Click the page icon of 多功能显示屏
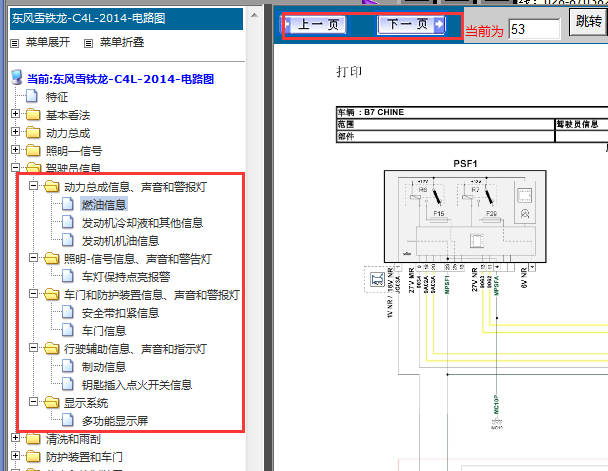 coord(68,420)
